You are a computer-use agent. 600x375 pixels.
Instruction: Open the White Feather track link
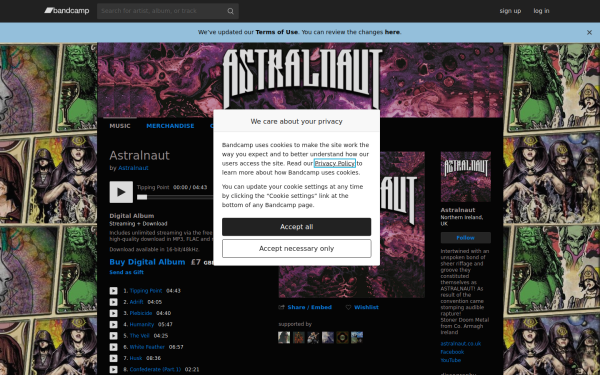[x=147, y=347]
